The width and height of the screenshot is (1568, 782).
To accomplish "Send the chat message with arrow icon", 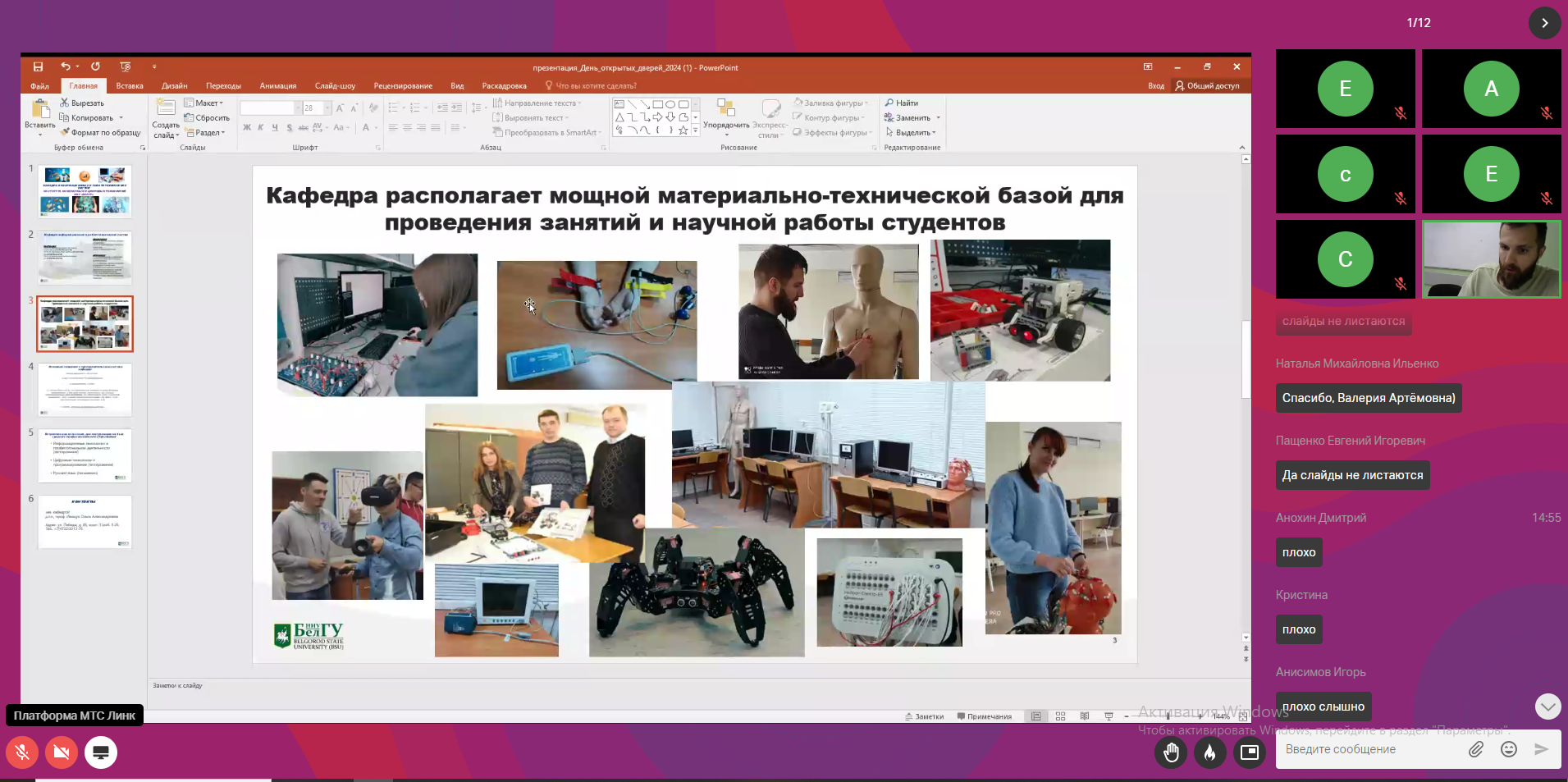I will click(1542, 749).
